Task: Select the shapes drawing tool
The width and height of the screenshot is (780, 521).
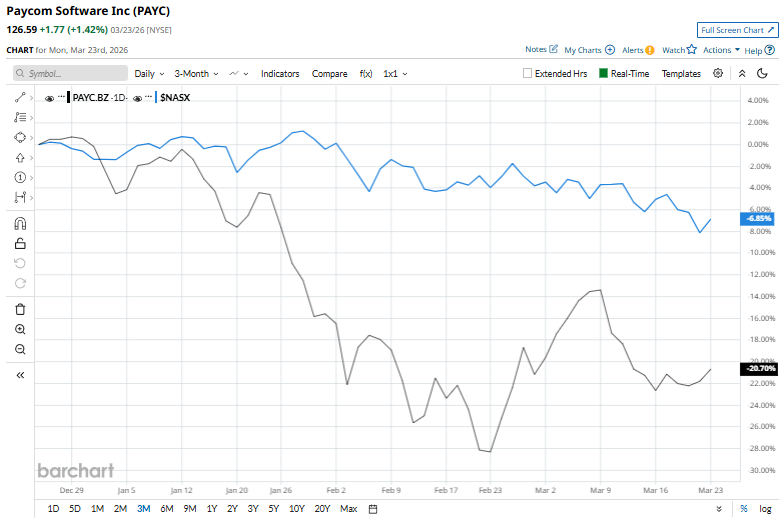Action: (x=20, y=137)
